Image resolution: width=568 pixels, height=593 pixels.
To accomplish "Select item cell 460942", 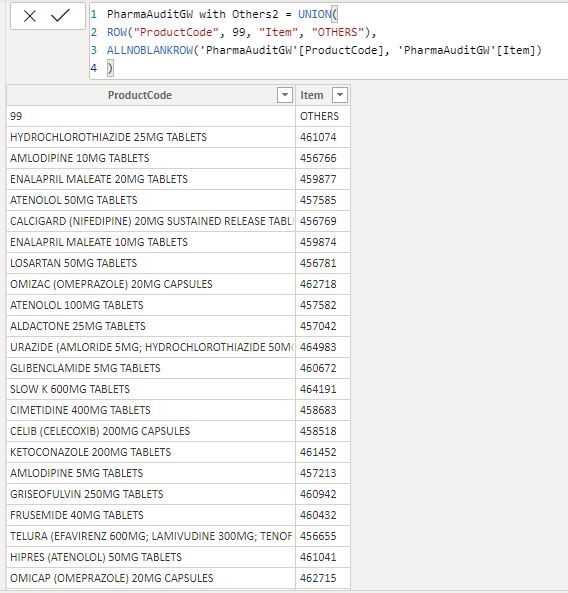I will pos(323,494).
